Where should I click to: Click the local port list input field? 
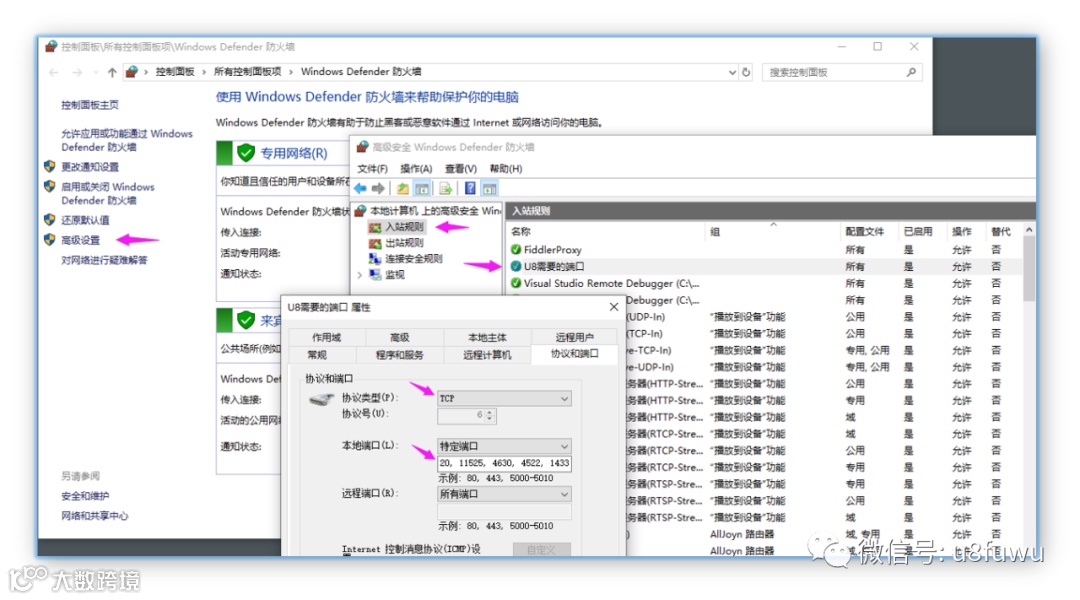click(504, 464)
